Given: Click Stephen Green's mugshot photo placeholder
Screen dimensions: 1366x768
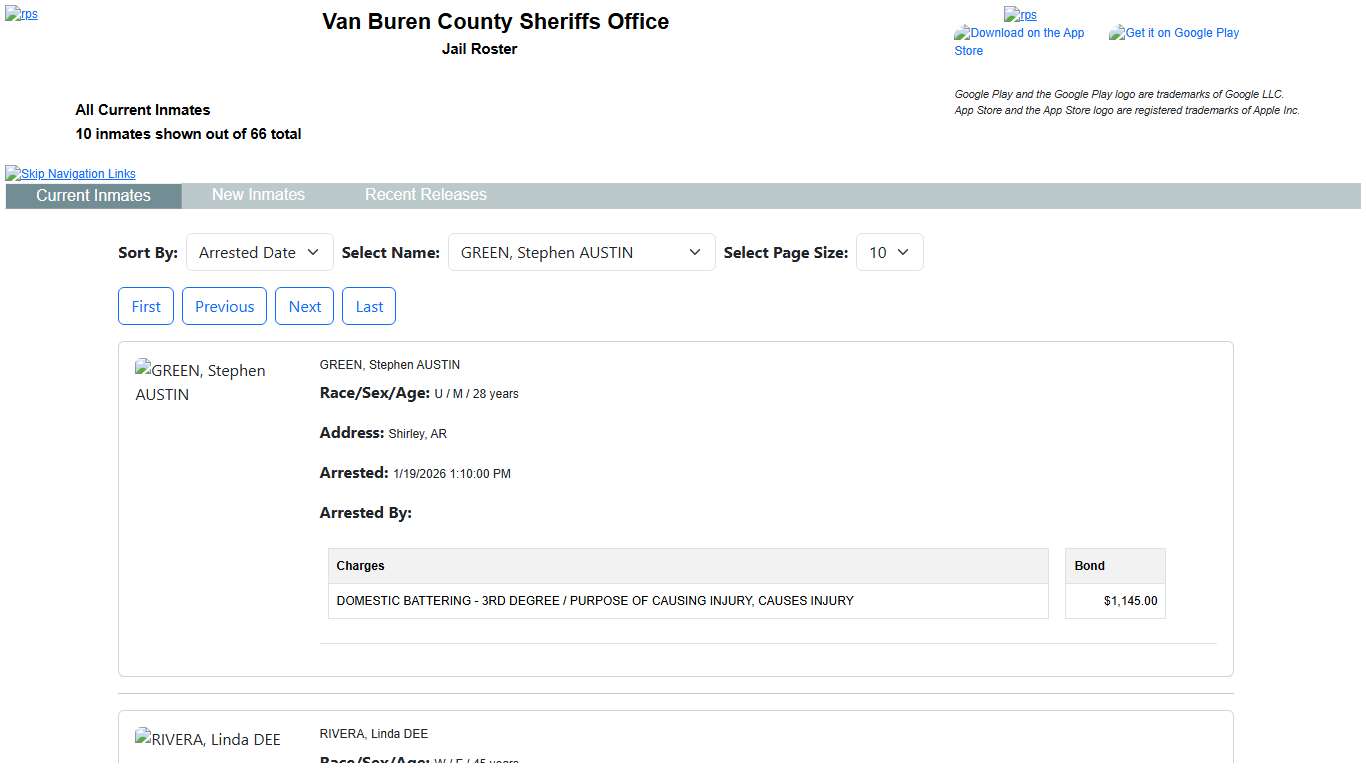Looking at the screenshot, I should 200,382.
